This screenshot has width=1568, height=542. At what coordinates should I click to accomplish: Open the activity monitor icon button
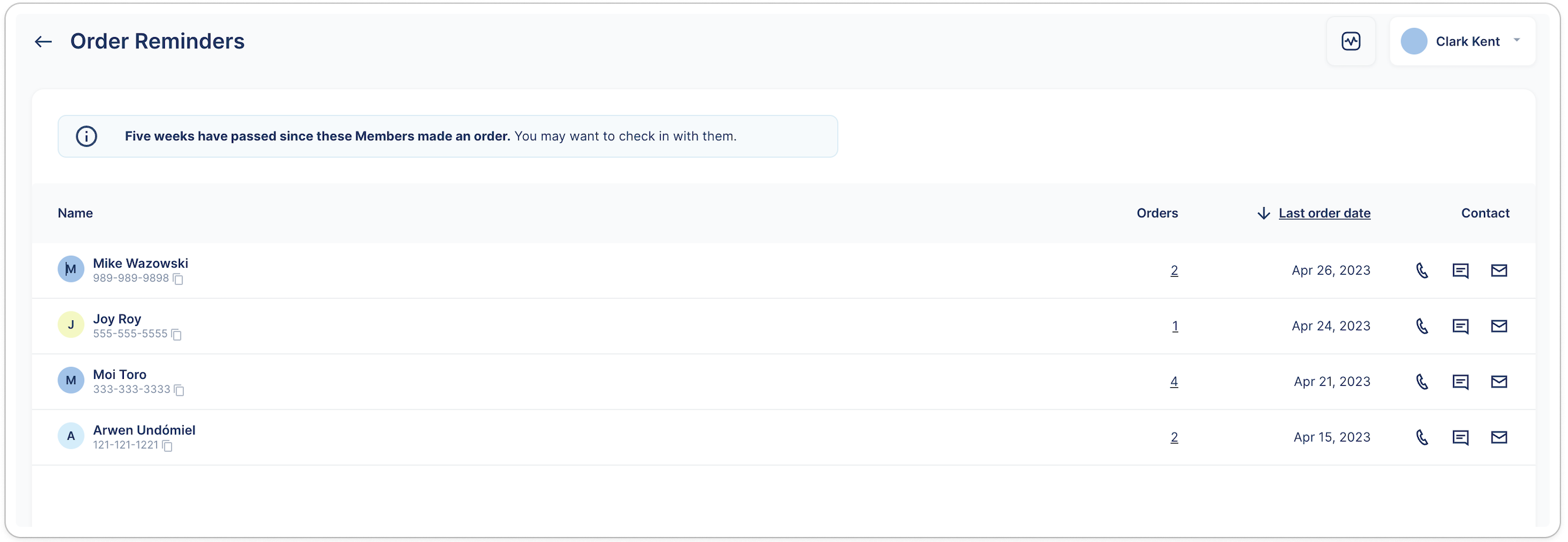coord(1351,42)
